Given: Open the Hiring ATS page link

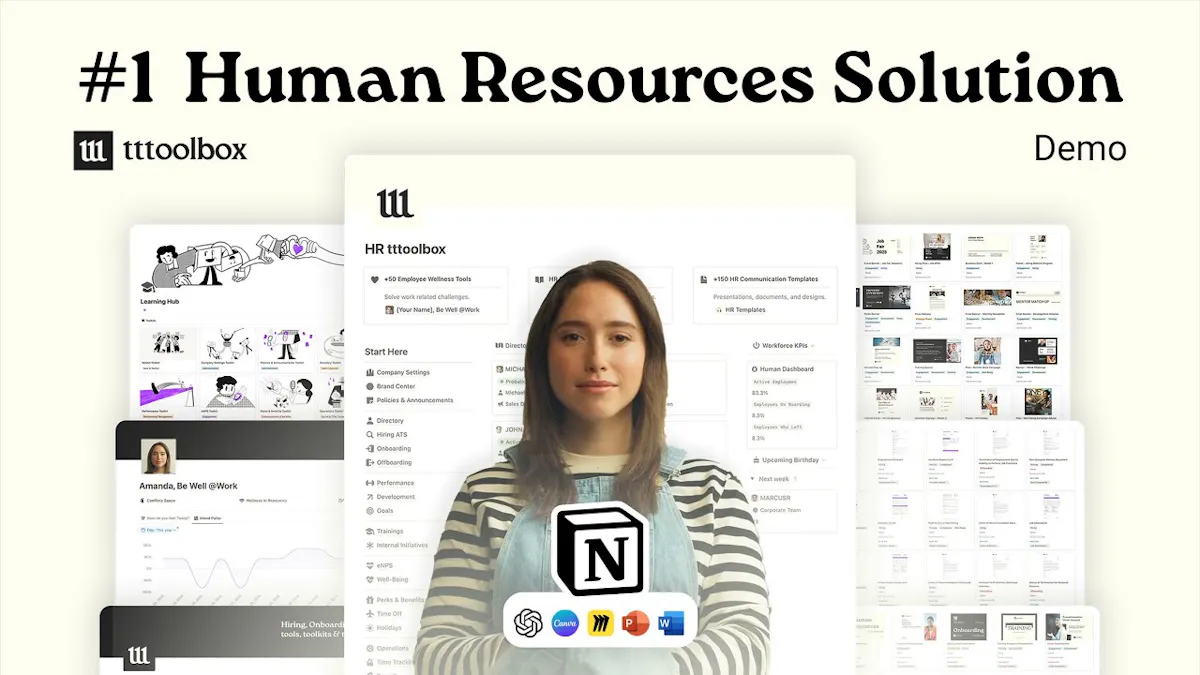Looking at the screenshot, I should tap(392, 435).
